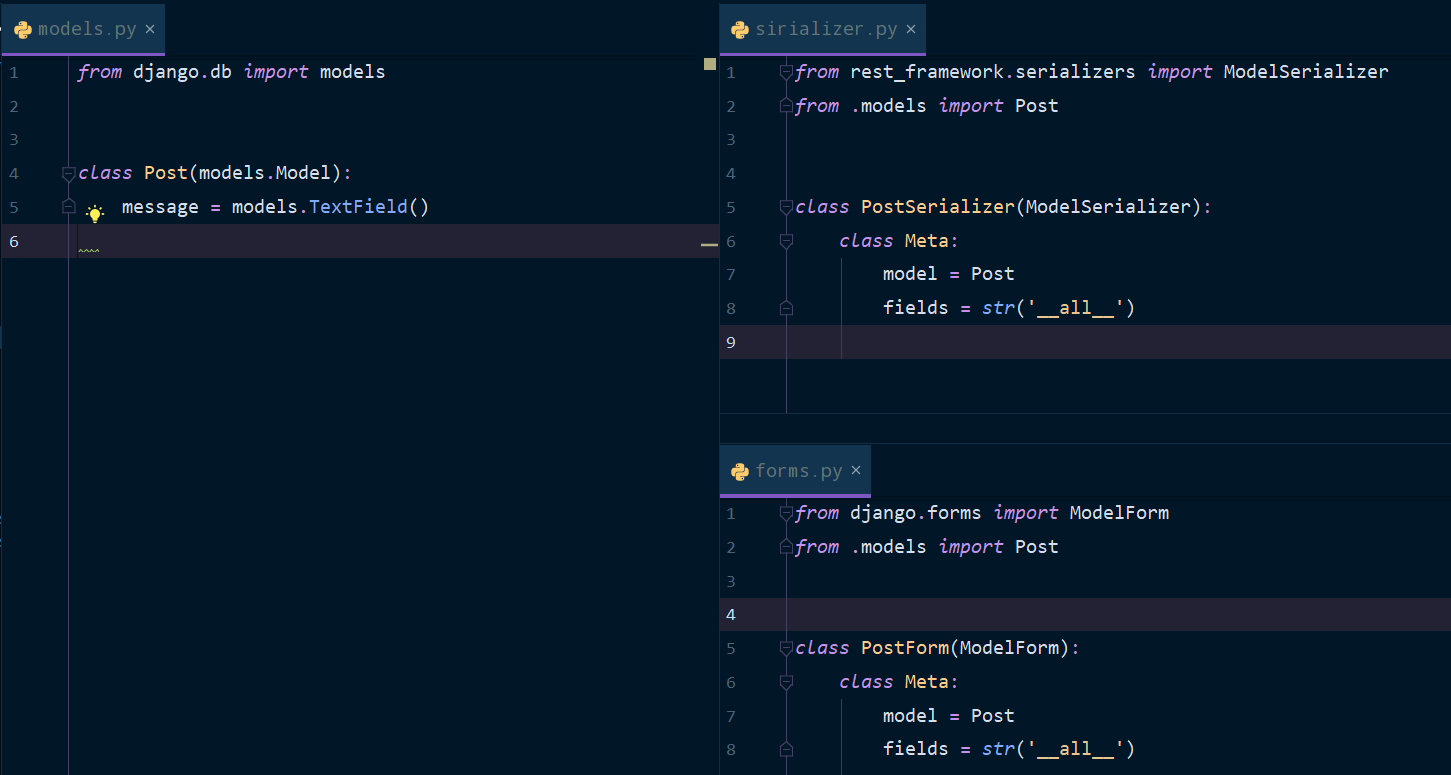Click the warning stripe mark in models.py scrollbar
The width and height of the screenshot is (1451, 775).
coord(710,244)
